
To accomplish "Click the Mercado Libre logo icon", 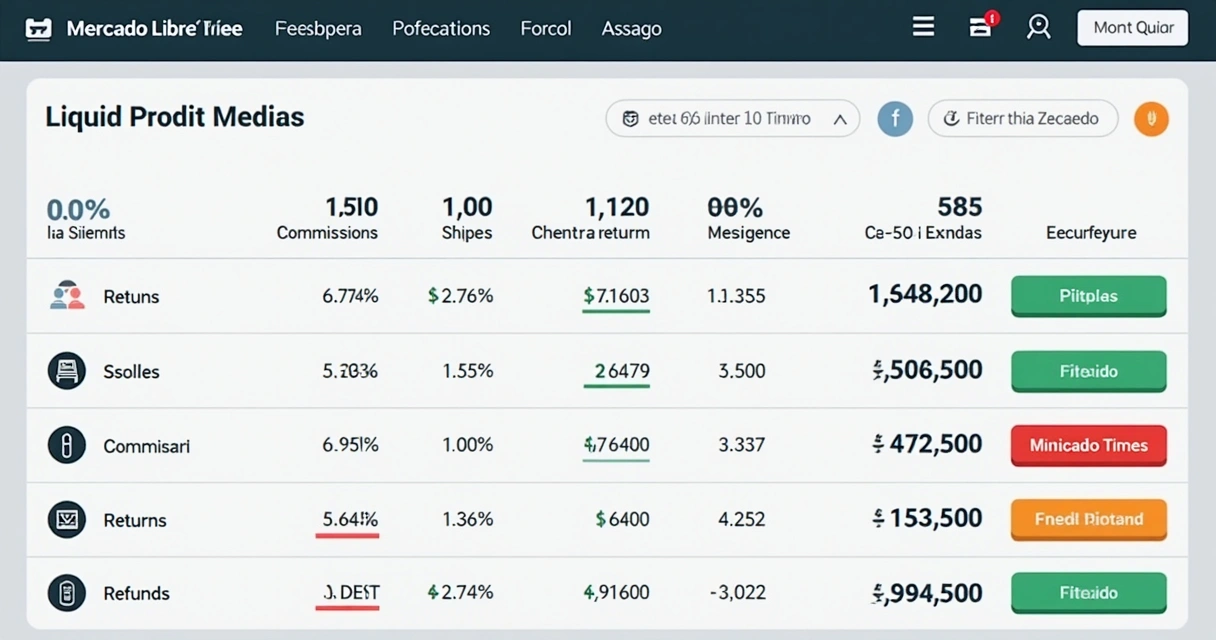I will tap(38, 28).
